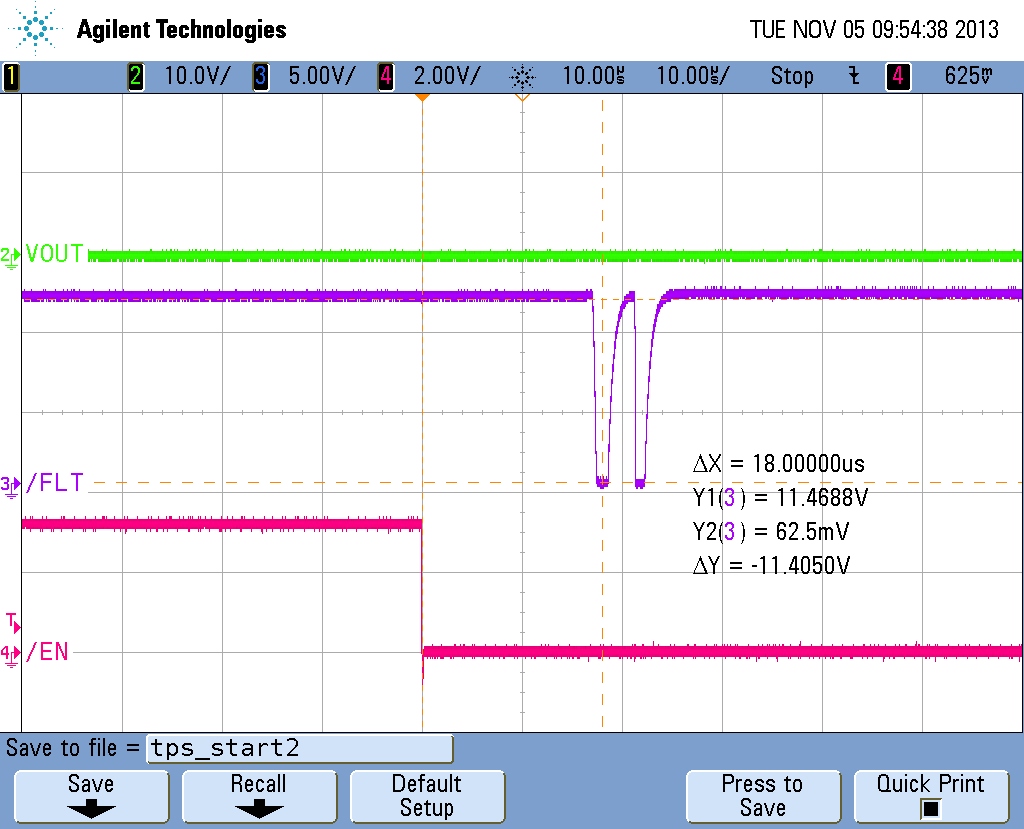Click the Y1(3) = 11.4688V readout
1024x829 pixels.
coord(780,498)
